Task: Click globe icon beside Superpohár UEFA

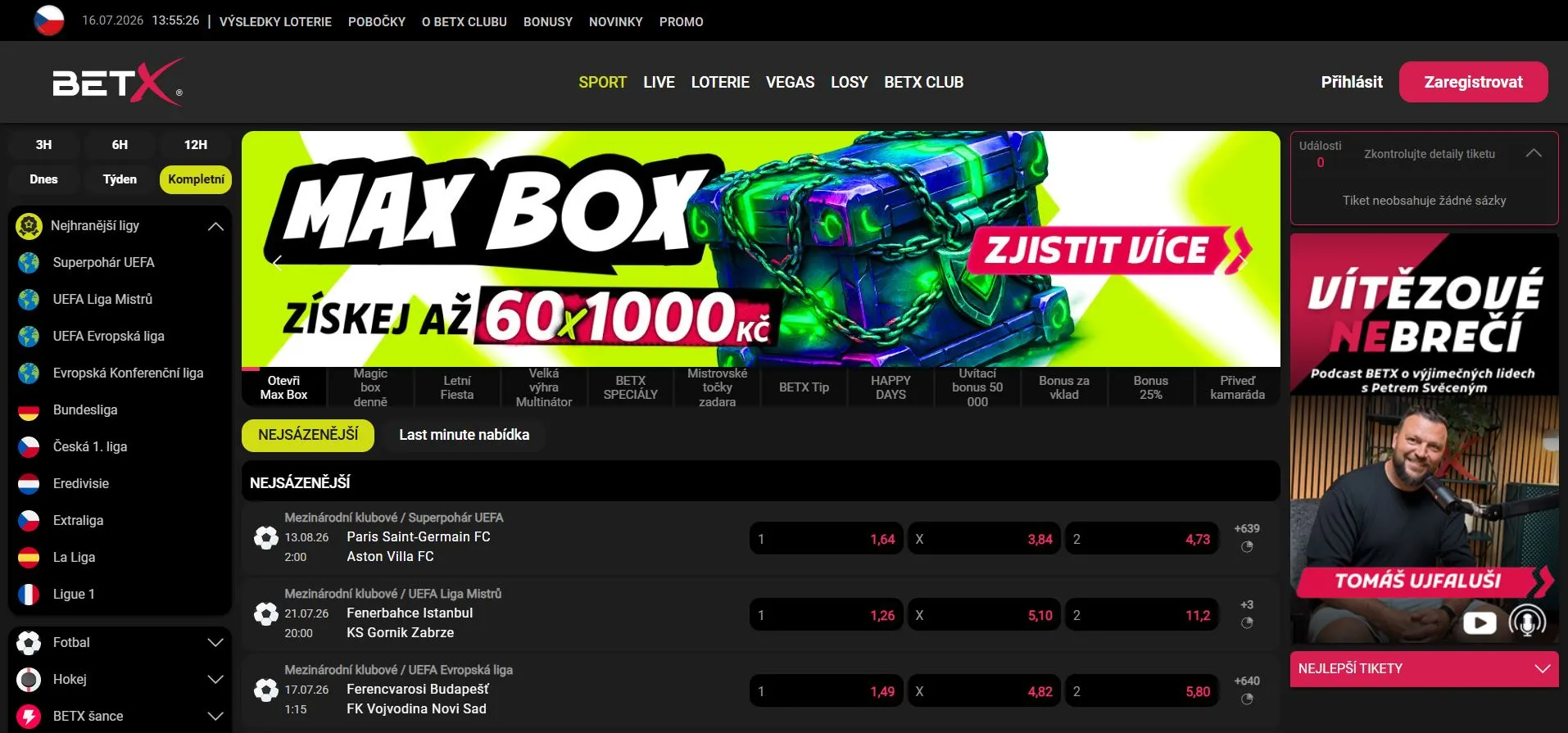Action: point(29,263)
